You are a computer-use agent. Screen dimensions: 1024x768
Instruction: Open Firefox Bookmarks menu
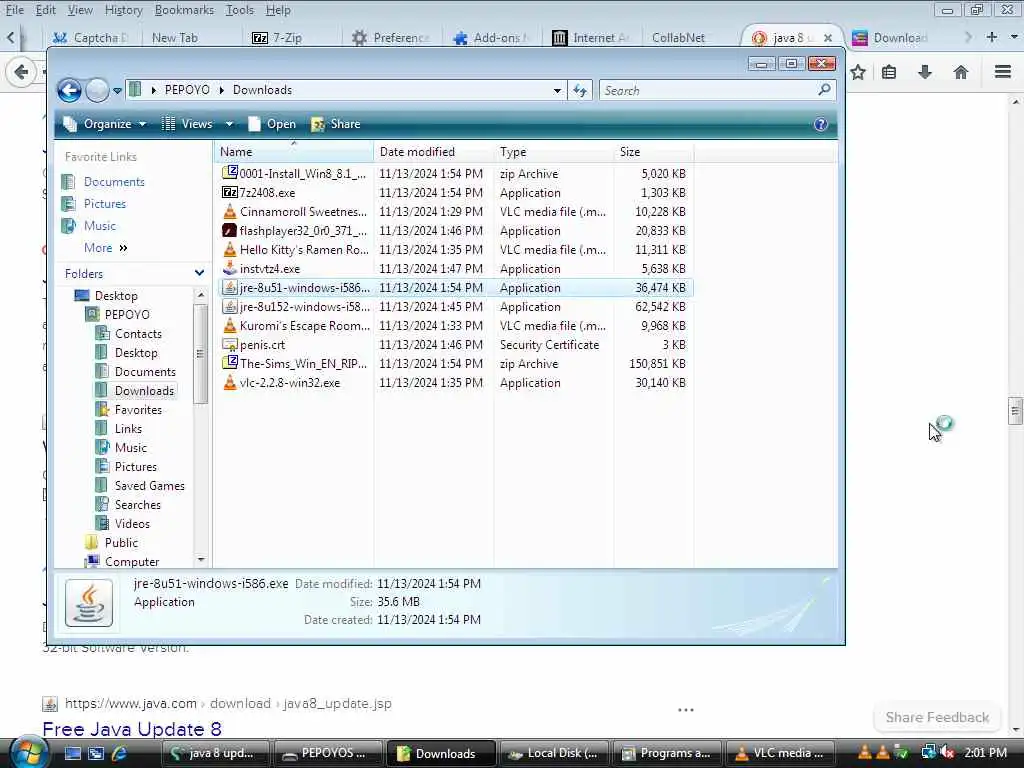pos(184,10)
